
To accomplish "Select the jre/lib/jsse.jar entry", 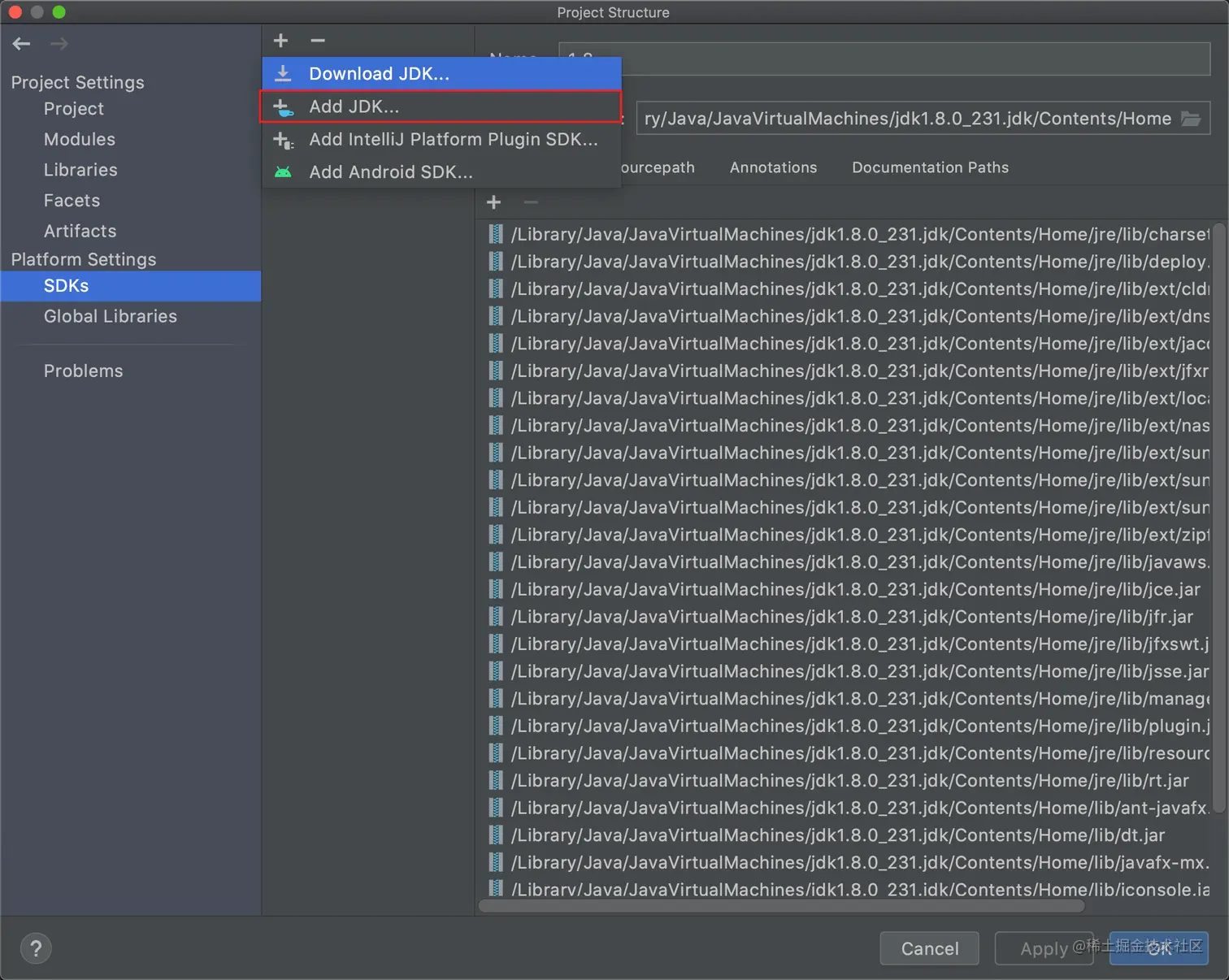I will pyautogui.click(x=845, y=671).
